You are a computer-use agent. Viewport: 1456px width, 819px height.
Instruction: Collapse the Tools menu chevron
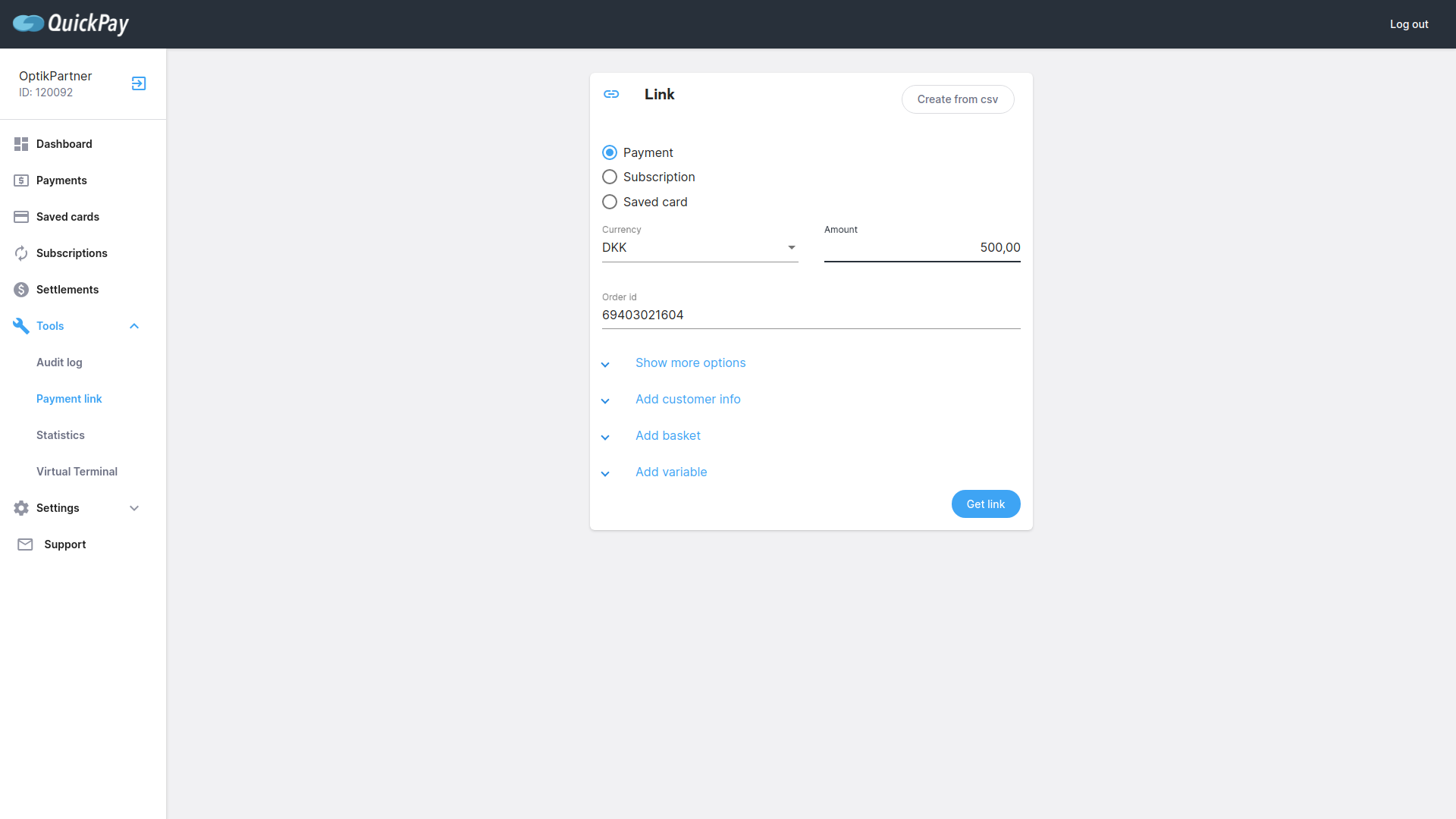click(x=134, y=326)
